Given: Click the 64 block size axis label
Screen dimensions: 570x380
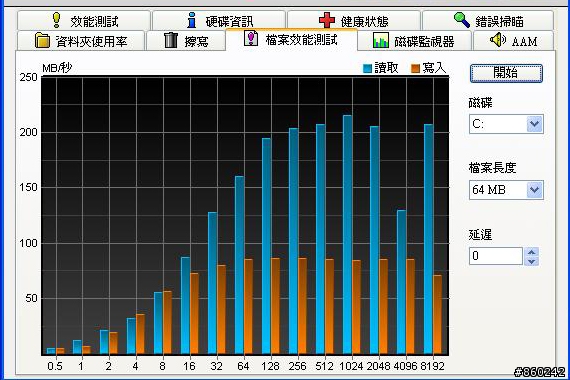Looking at the screenshot, I should pyautogui.click(x=243, y=366).
